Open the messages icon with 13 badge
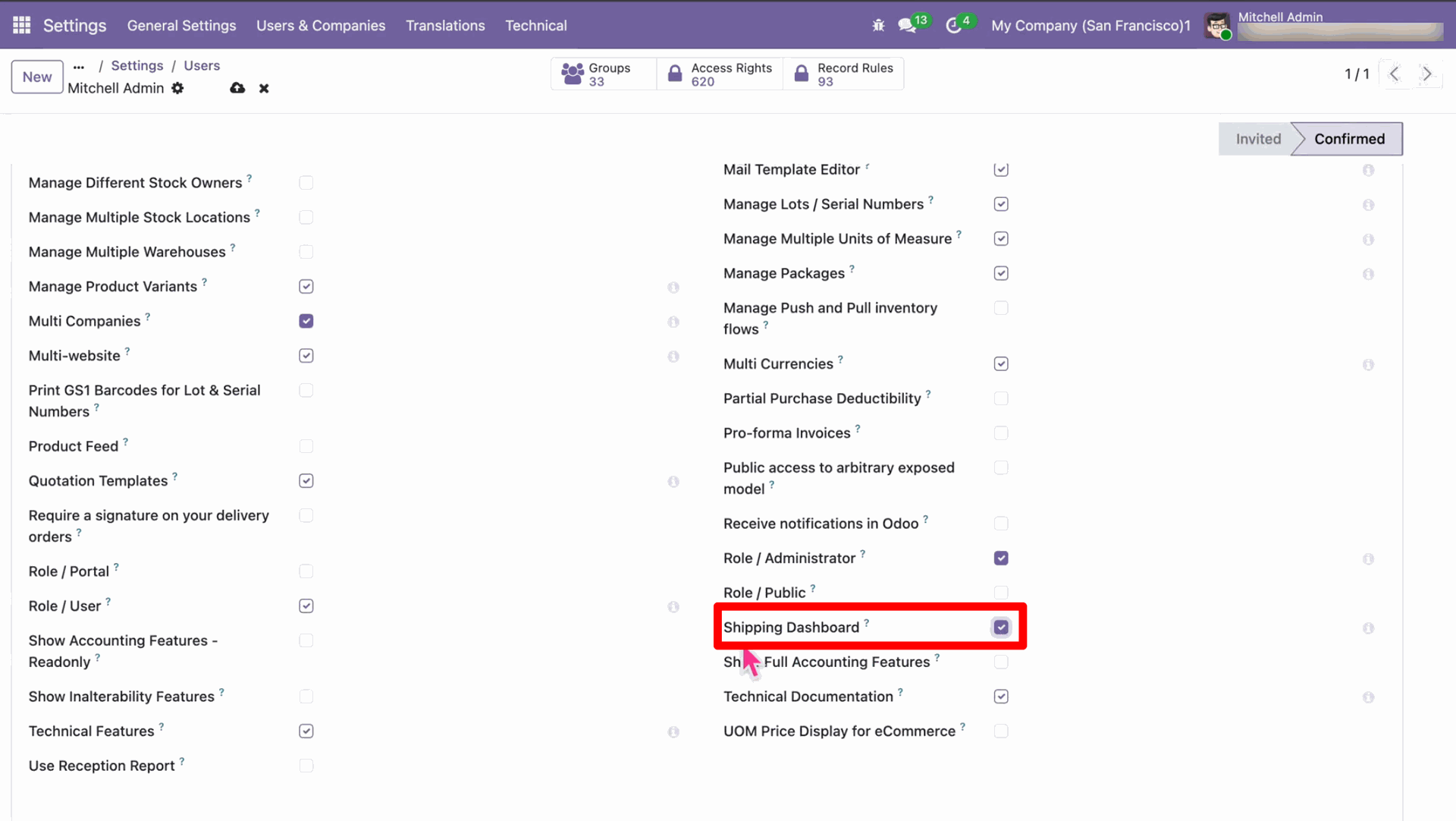 907,26
